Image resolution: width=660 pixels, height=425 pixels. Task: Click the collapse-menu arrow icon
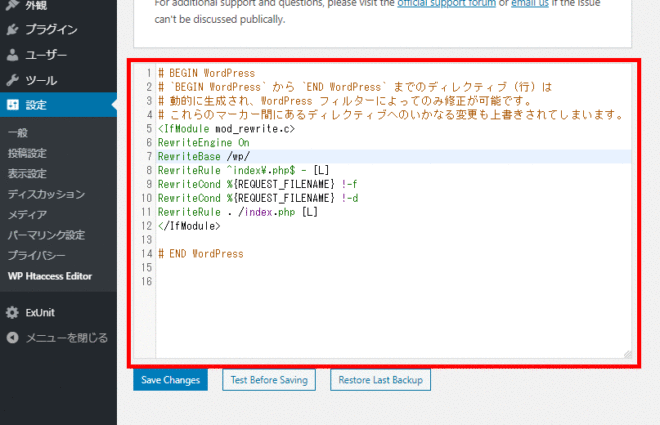click(x=13, y=338)
